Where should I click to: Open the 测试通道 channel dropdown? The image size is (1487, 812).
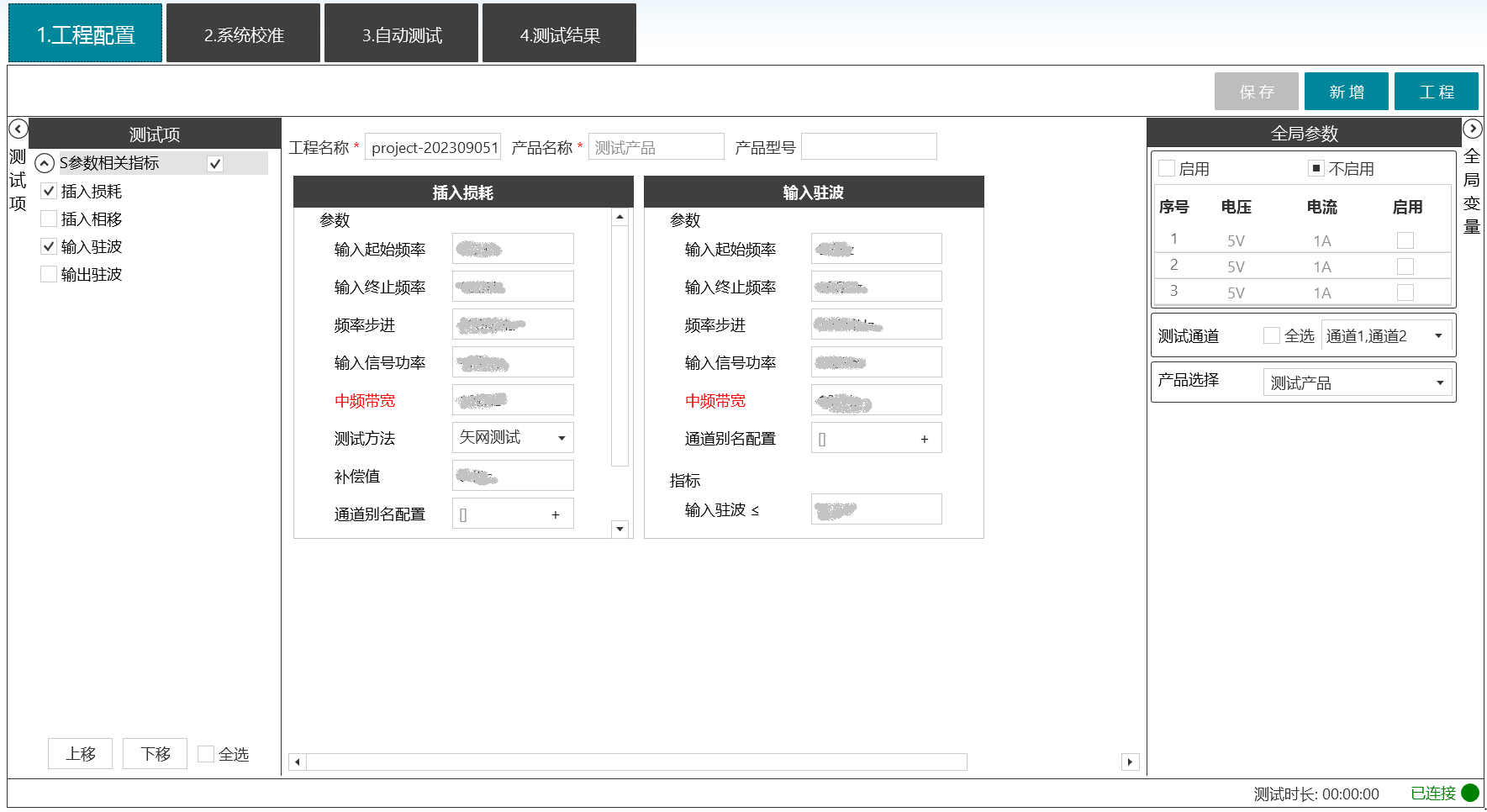coord(1386,336)
